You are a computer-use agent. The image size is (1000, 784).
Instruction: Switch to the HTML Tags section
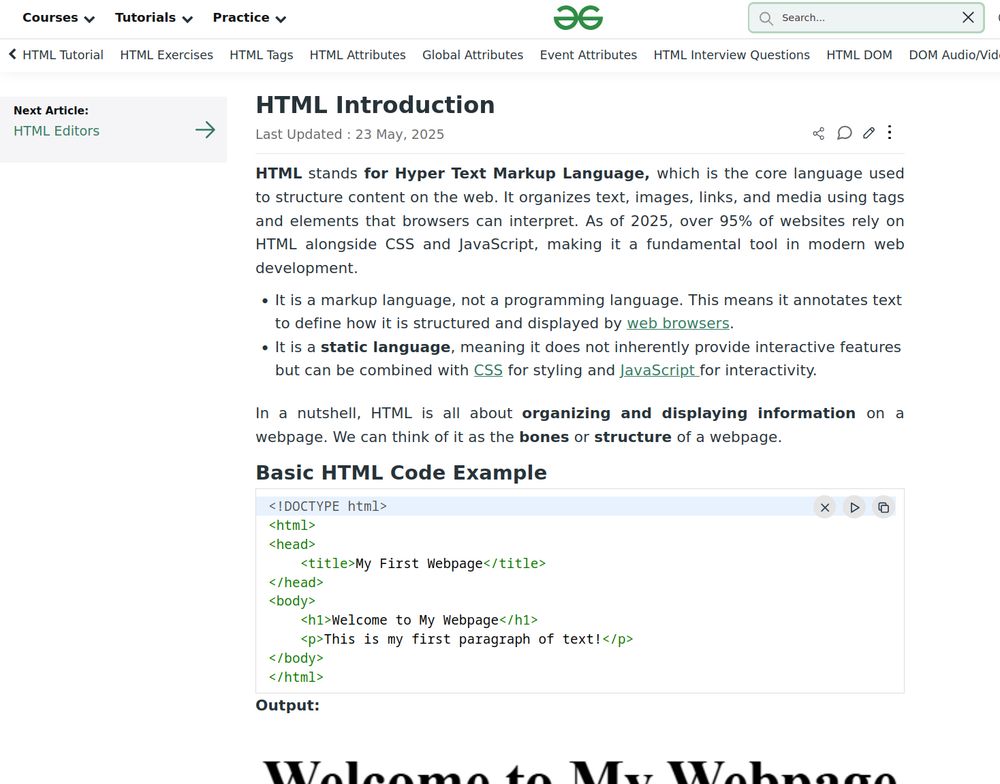point(261,55)
